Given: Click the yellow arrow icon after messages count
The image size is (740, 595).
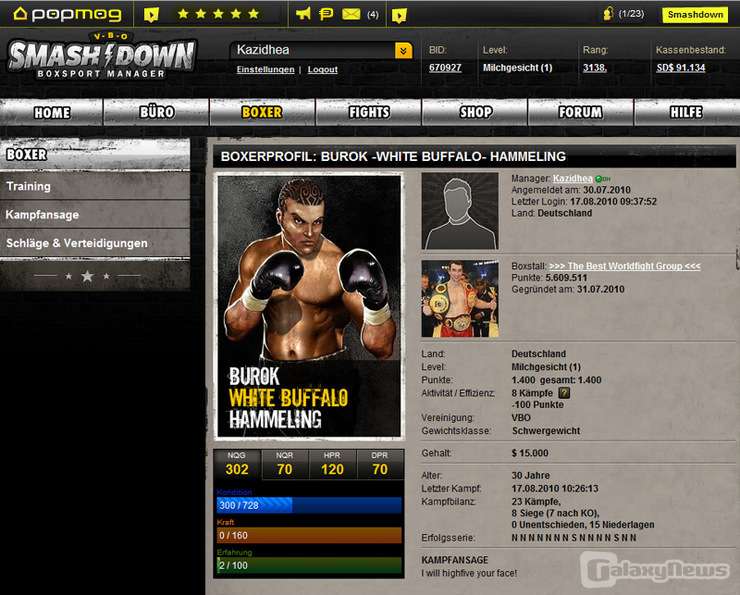Looking at the screenshot, I should click(399, 16).
